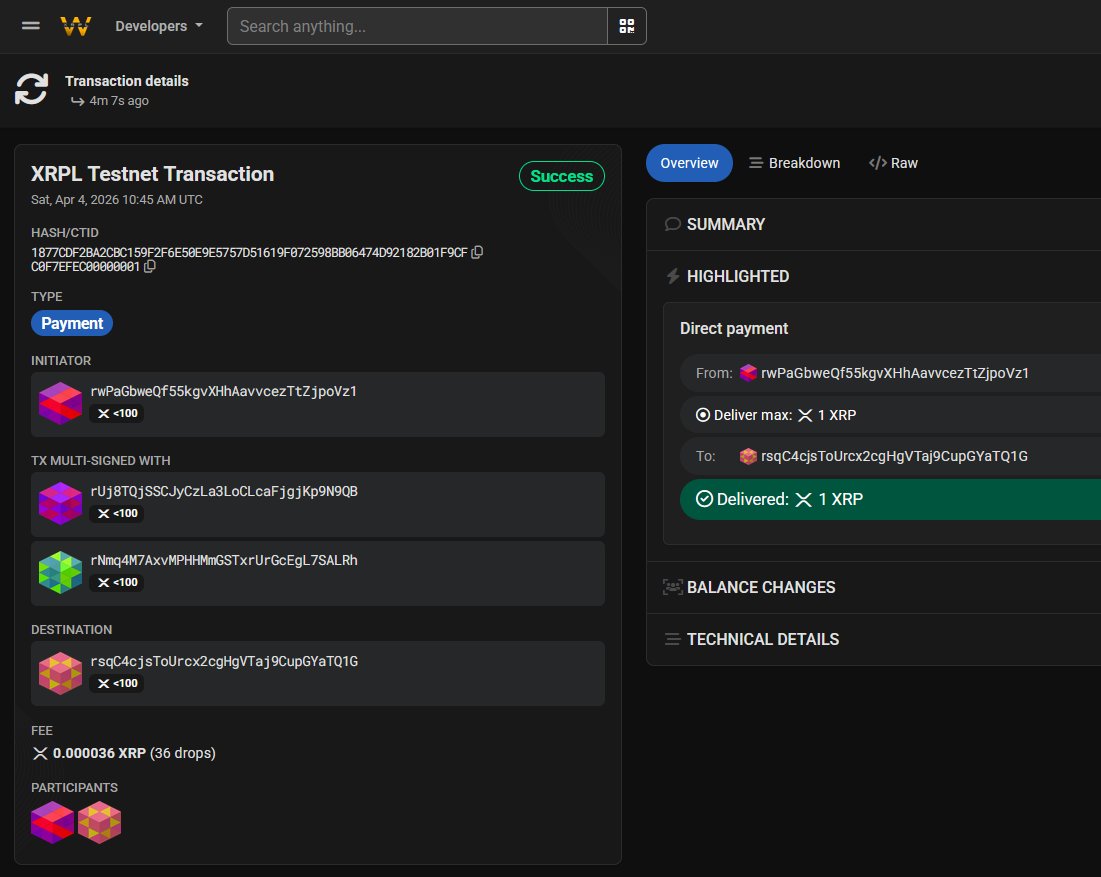Click the rNmq4M signer's <100 balance badge
The width and height of the screenshot is (1101, 877).
(x=117, y=583)
